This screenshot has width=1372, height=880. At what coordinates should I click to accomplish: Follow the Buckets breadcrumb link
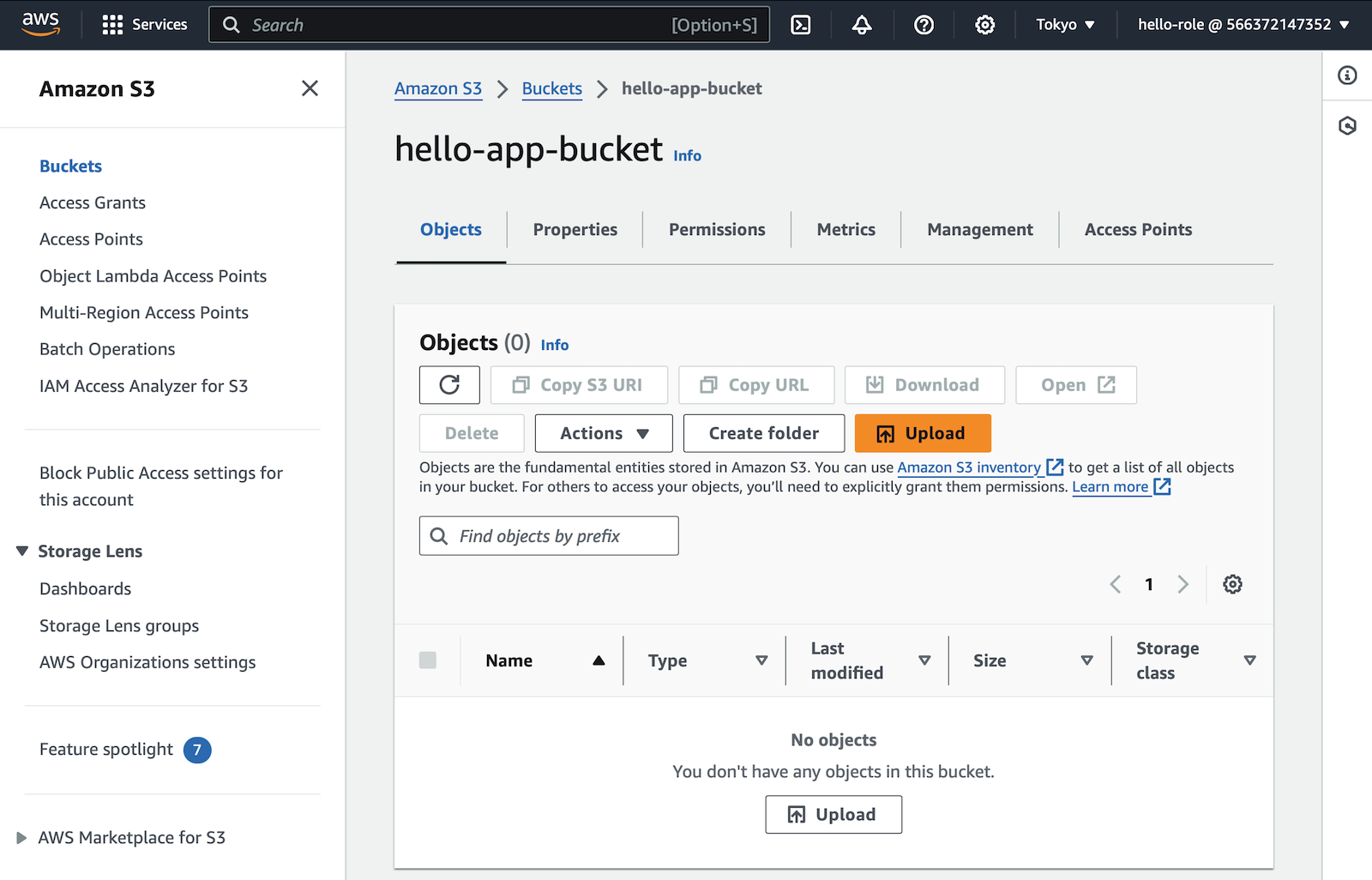[552, 88]
